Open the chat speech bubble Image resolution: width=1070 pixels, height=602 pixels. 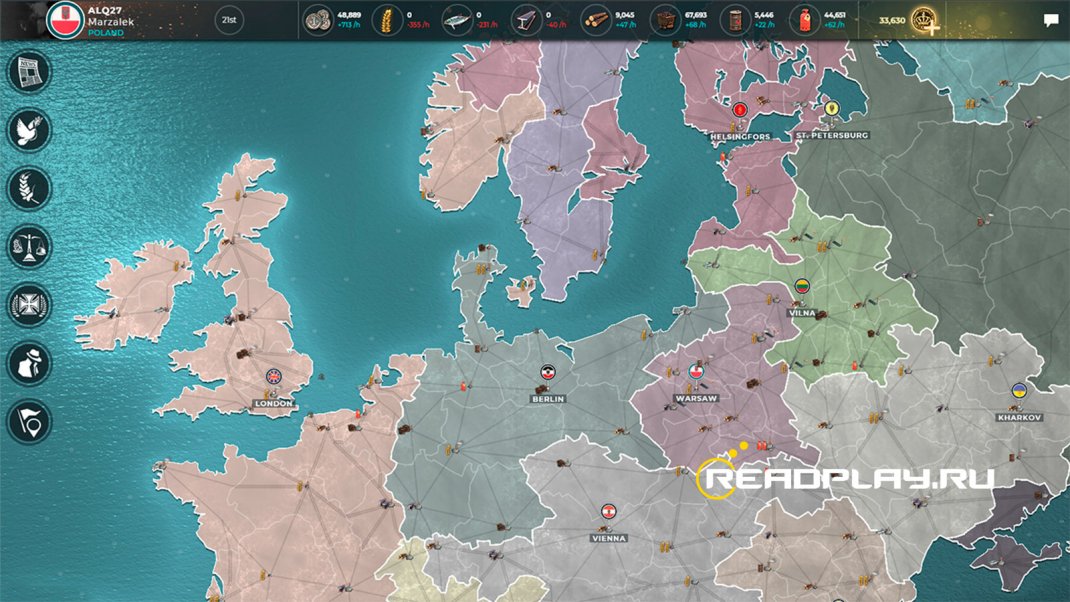tap(1051, 20)
